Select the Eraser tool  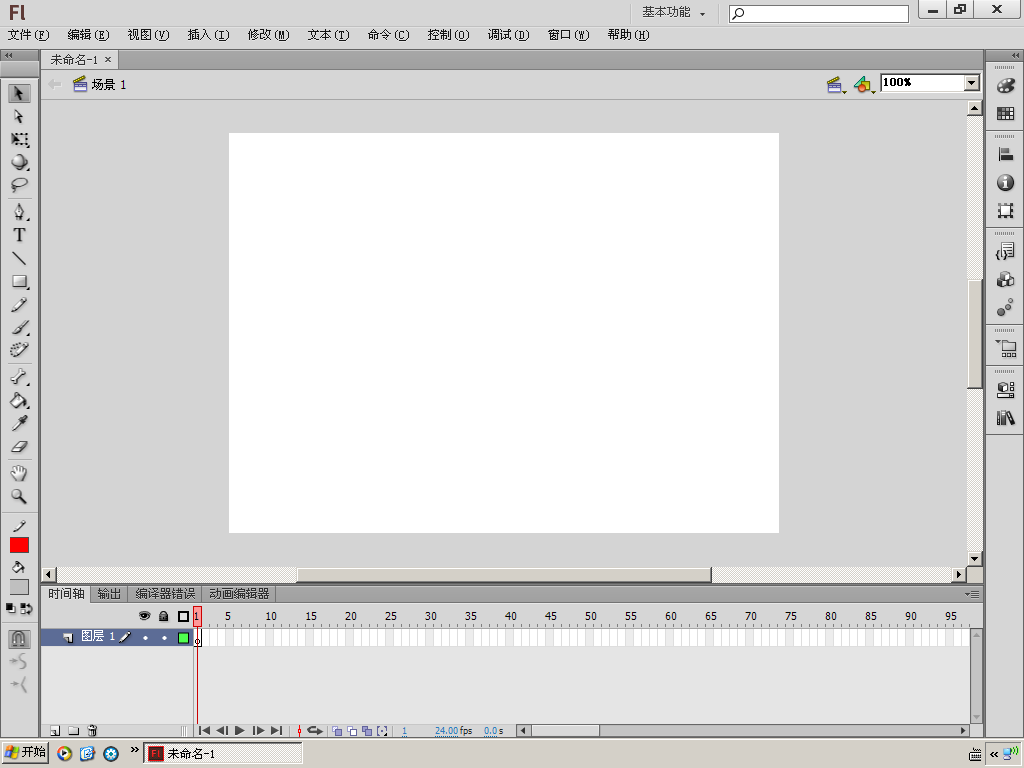click(x=19, y=447)
